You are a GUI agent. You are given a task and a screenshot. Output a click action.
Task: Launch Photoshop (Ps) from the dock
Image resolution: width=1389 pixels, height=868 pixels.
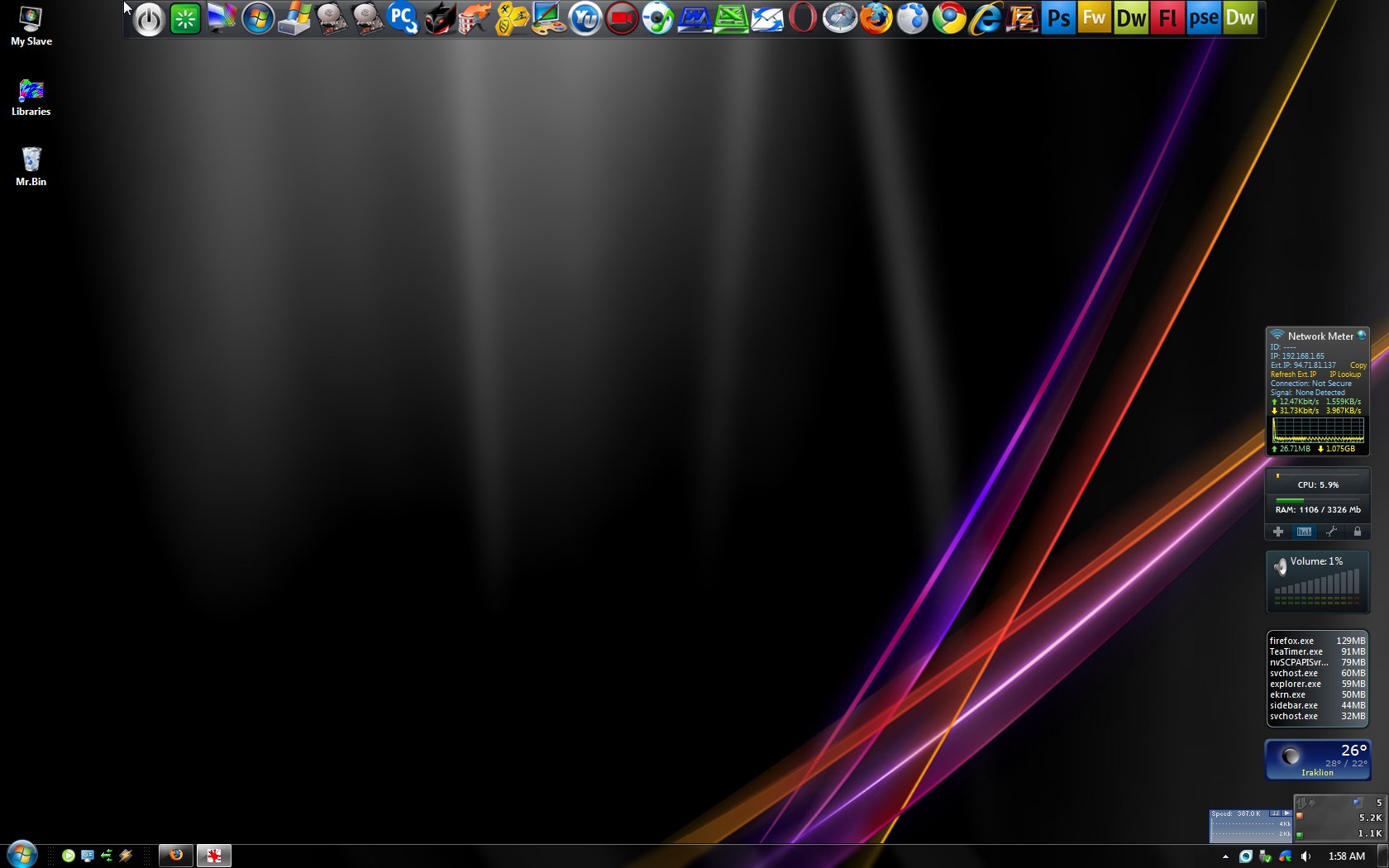(1058, 19)
